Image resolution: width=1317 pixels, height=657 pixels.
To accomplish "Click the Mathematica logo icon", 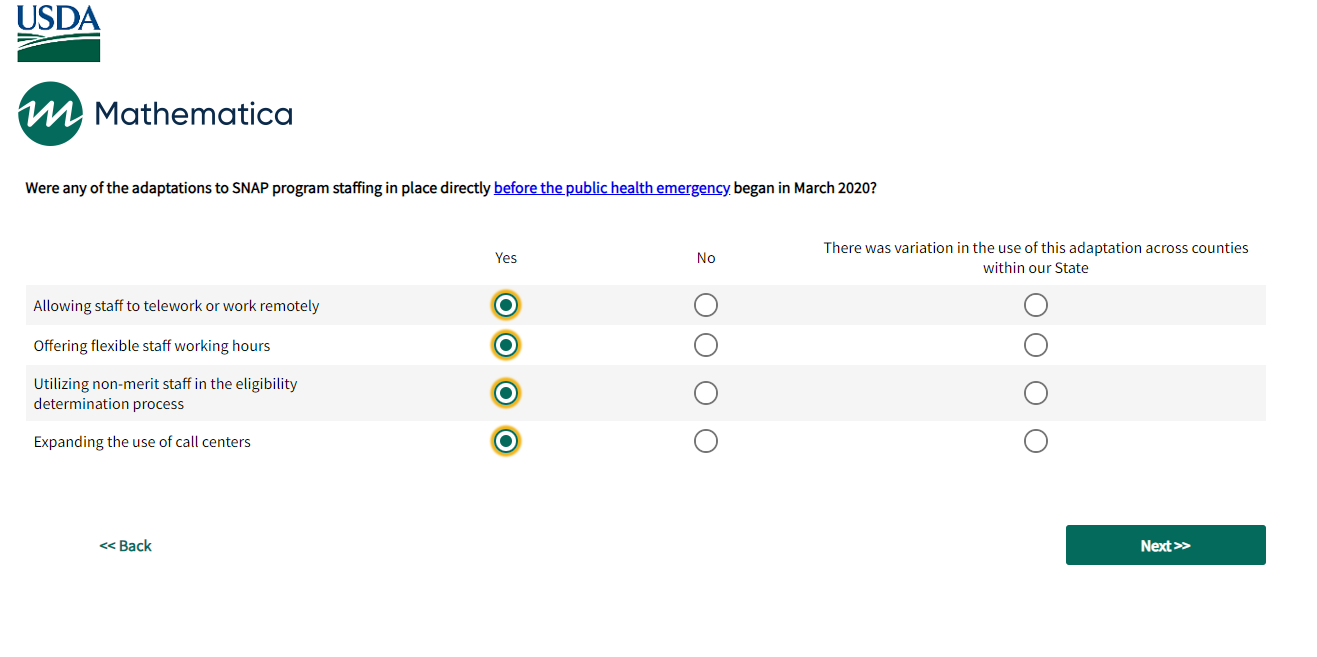I will (50, 114).
